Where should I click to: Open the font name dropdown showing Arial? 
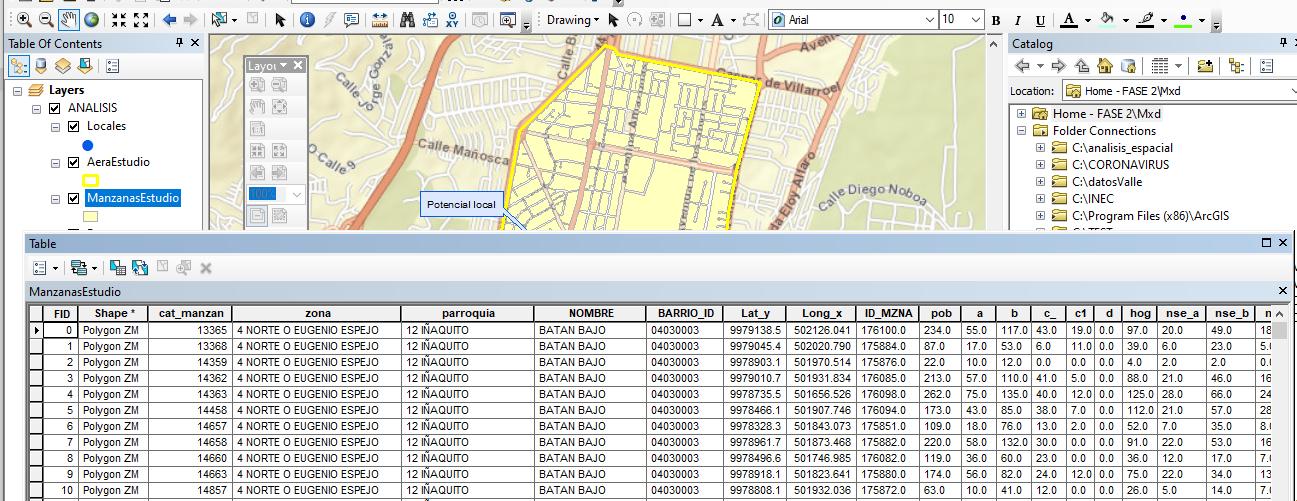pos(930,20)
